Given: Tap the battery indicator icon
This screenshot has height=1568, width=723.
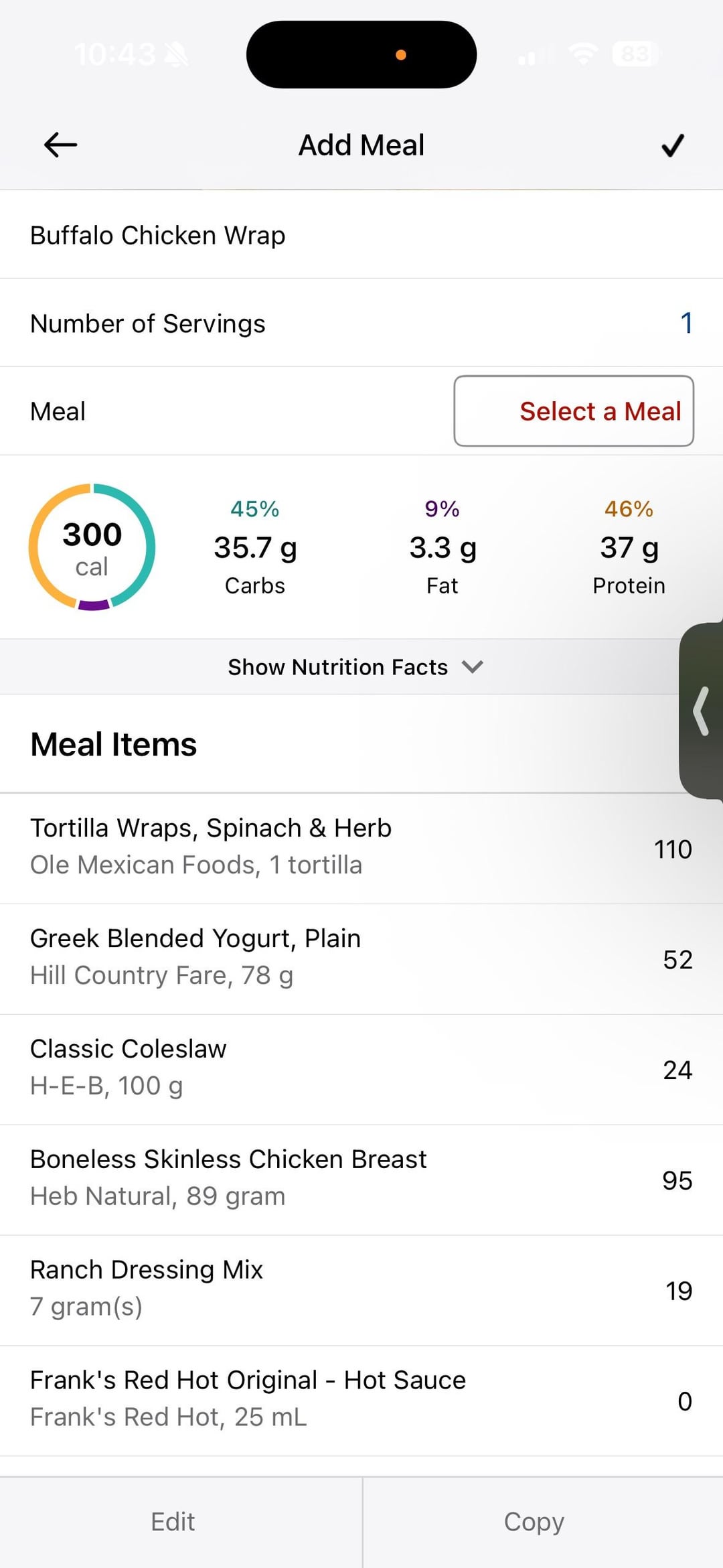Looking at the screenshot, I should 635,54.
